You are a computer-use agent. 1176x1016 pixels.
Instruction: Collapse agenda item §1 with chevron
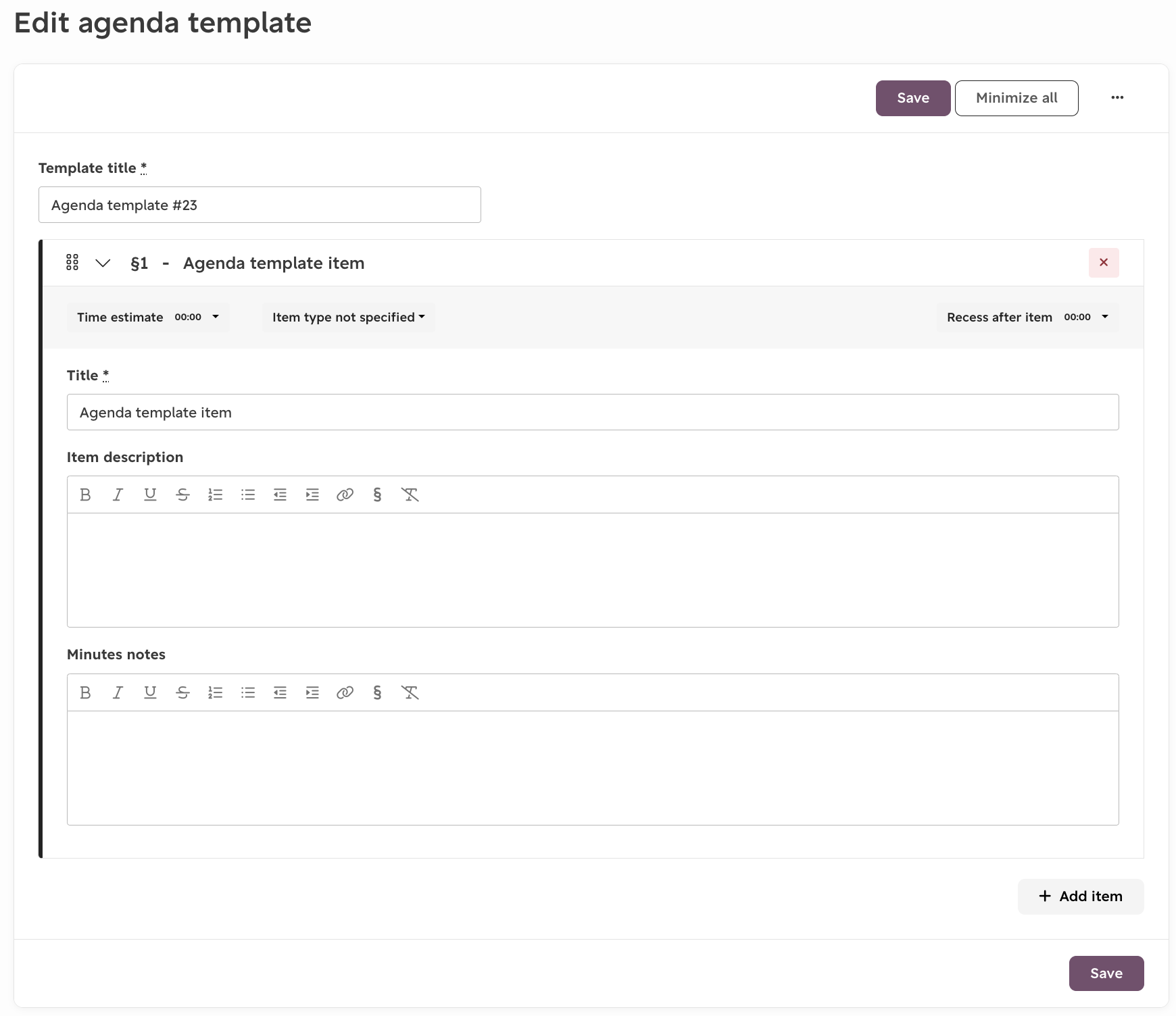pyautogui.click(x=103, y=263)
